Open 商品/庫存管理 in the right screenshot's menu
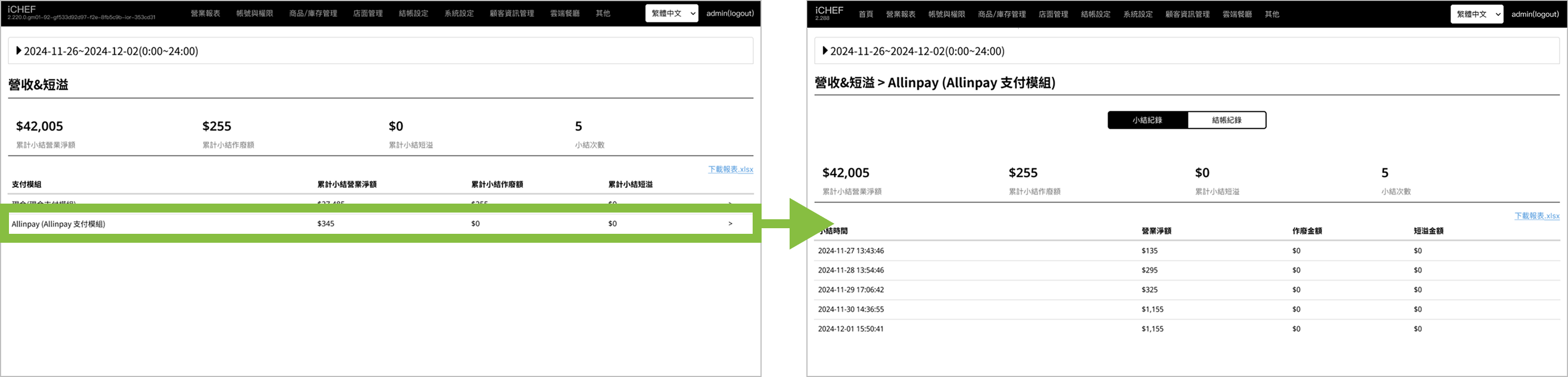The image size is (1568, 377). point(1001,14)
